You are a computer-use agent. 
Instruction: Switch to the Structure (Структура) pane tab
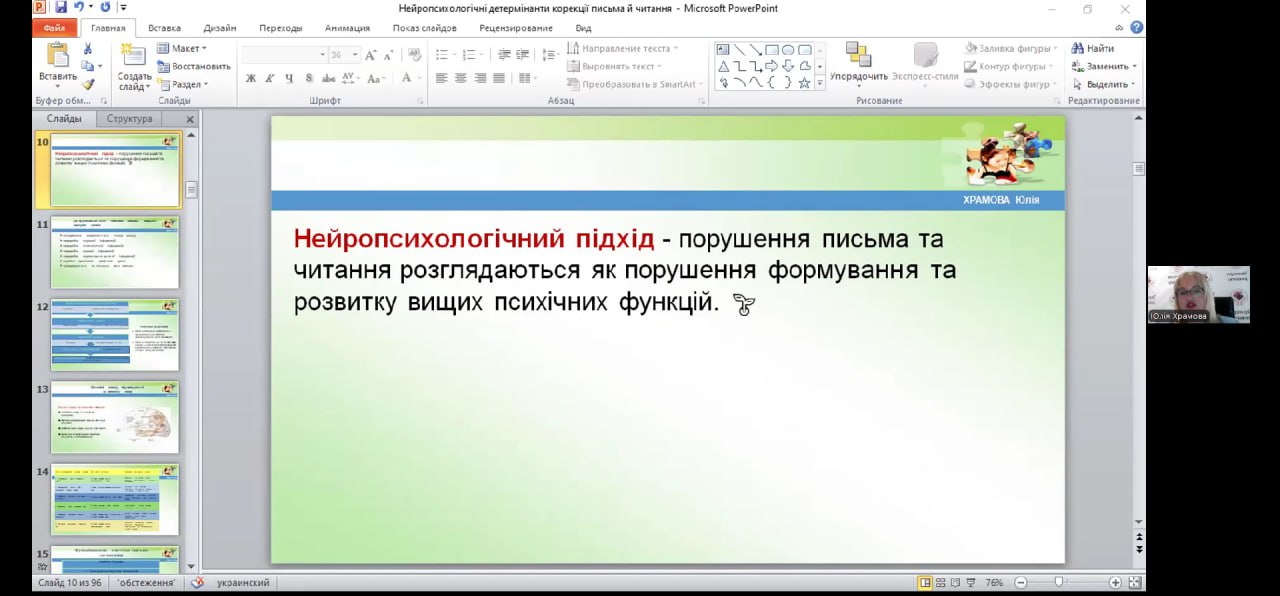pos(130,119)
